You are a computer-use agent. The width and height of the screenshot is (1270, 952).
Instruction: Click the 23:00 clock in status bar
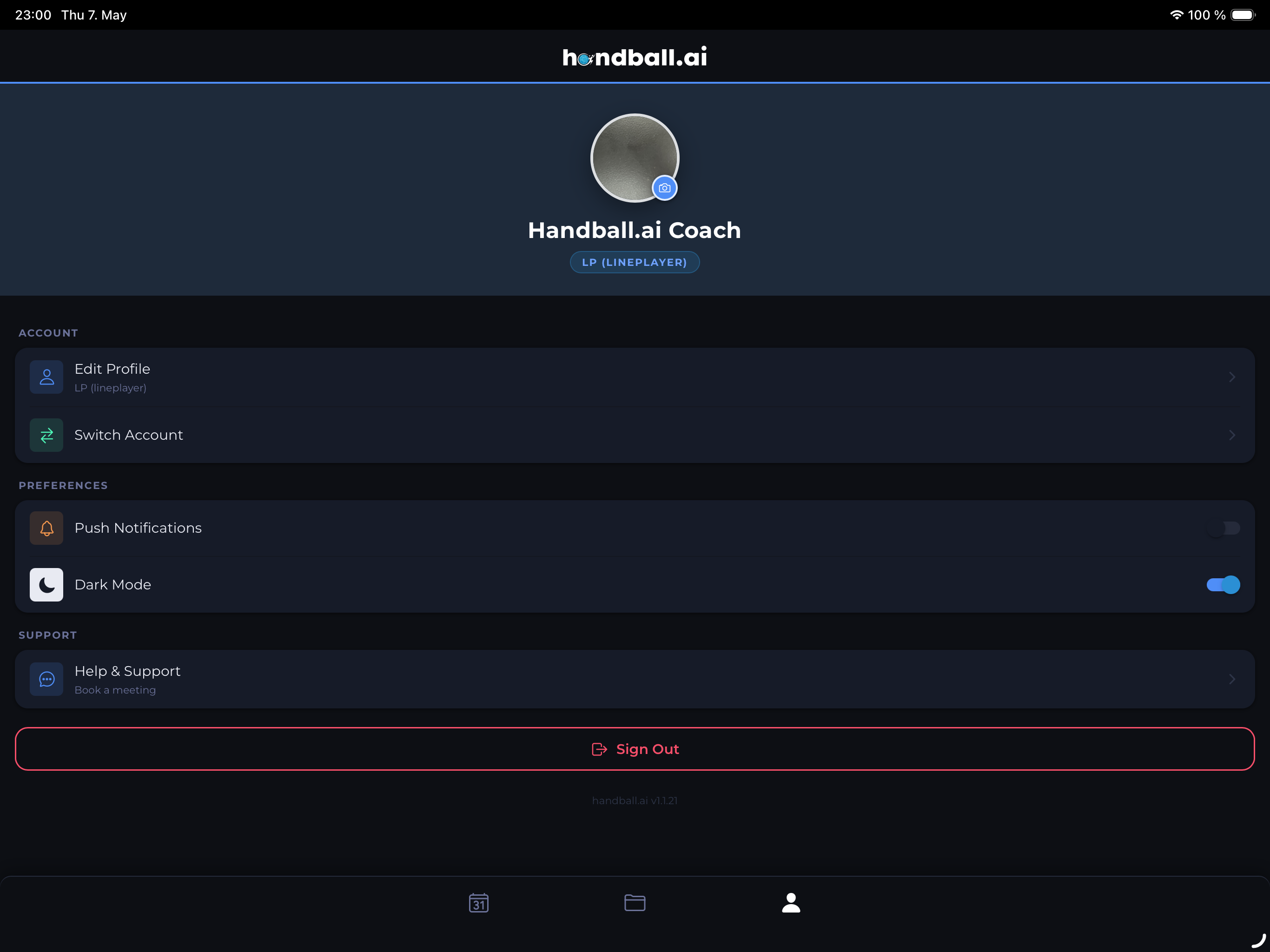tap(33, 15)
